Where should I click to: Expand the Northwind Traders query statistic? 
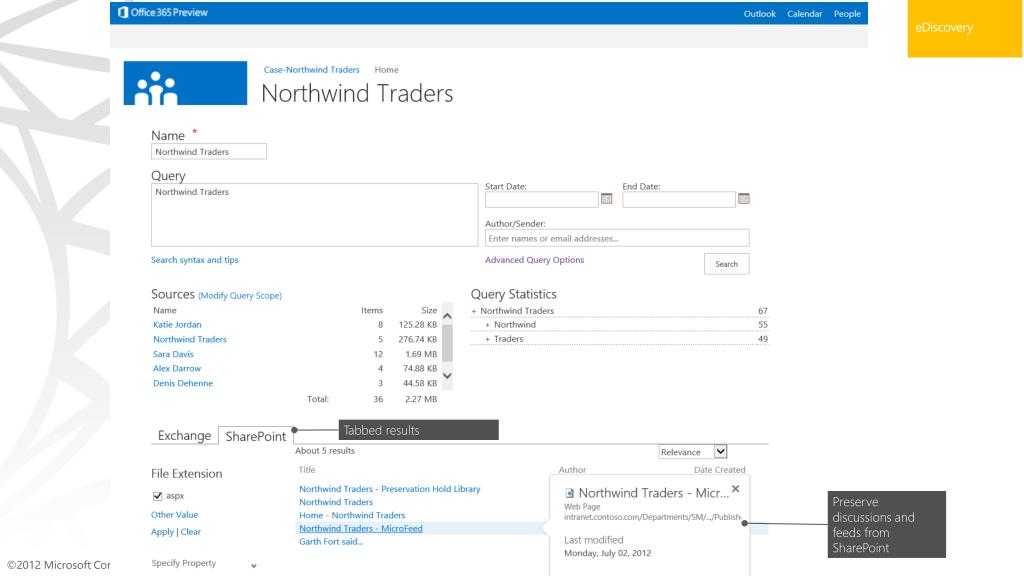click(474, 312)
